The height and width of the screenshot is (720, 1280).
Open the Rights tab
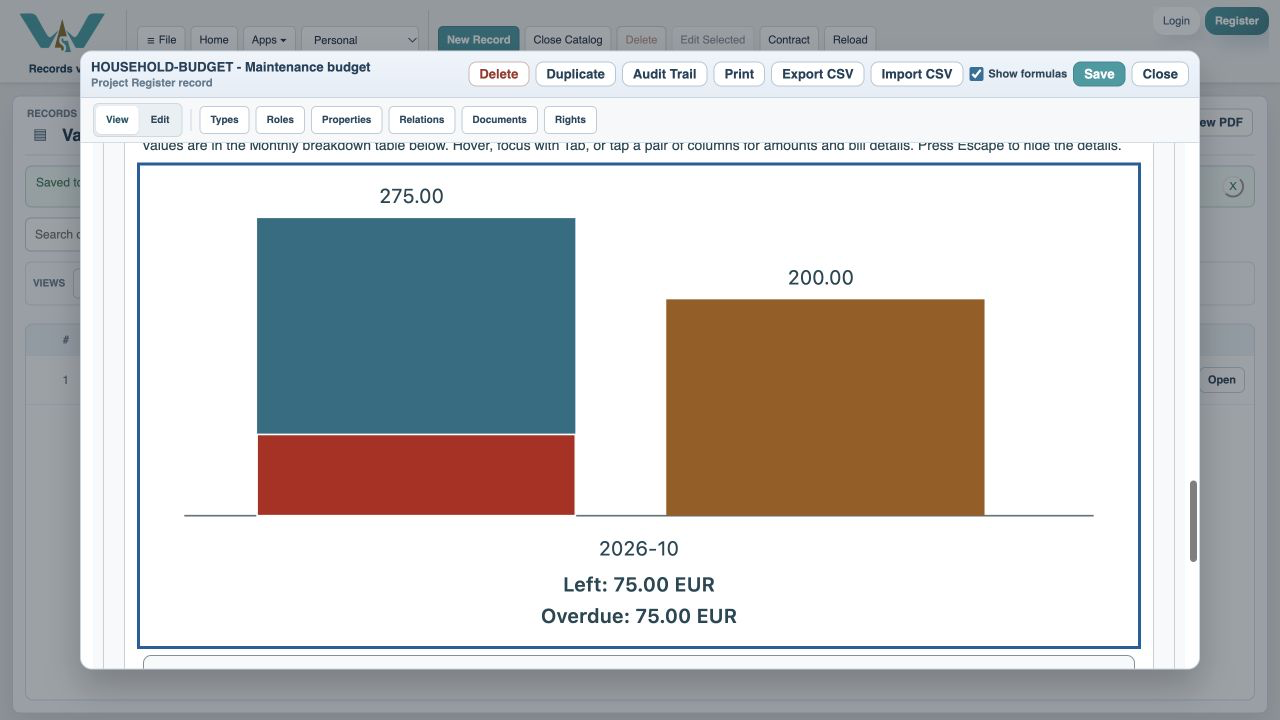(570, 120)
